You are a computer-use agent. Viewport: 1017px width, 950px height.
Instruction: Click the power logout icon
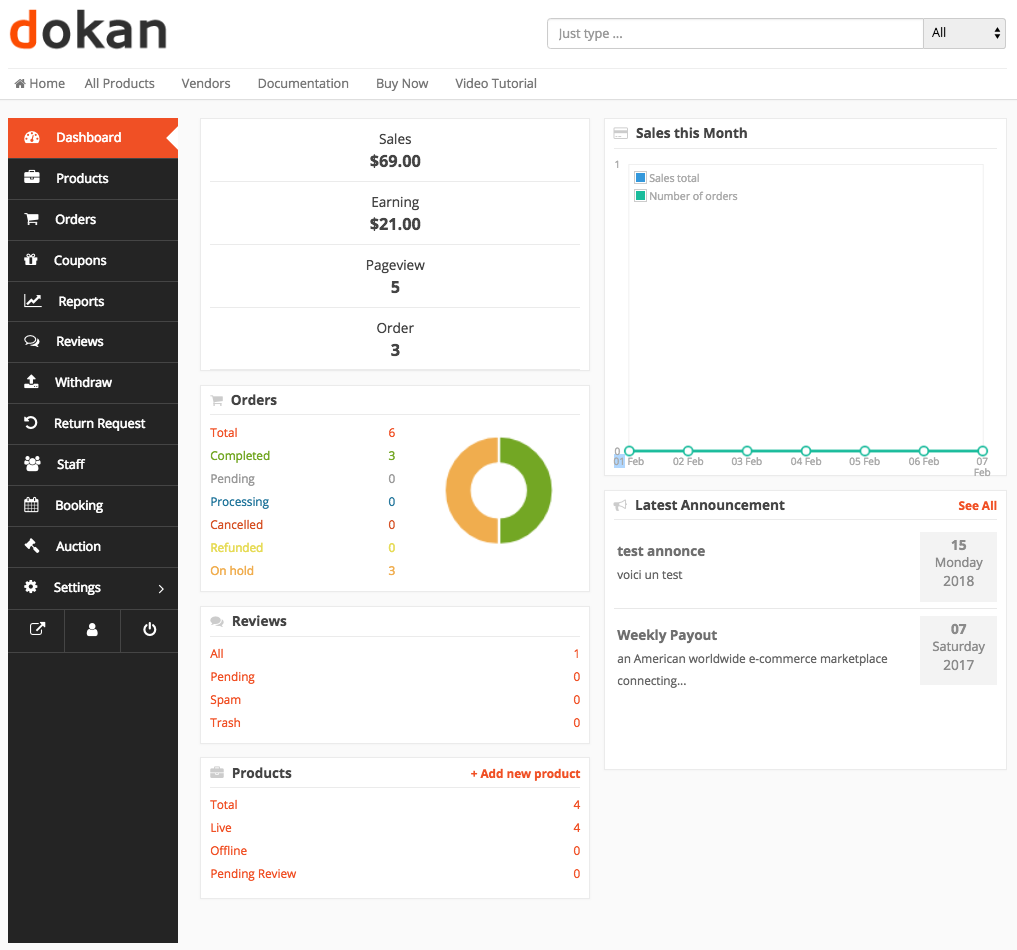pos(149,630)
